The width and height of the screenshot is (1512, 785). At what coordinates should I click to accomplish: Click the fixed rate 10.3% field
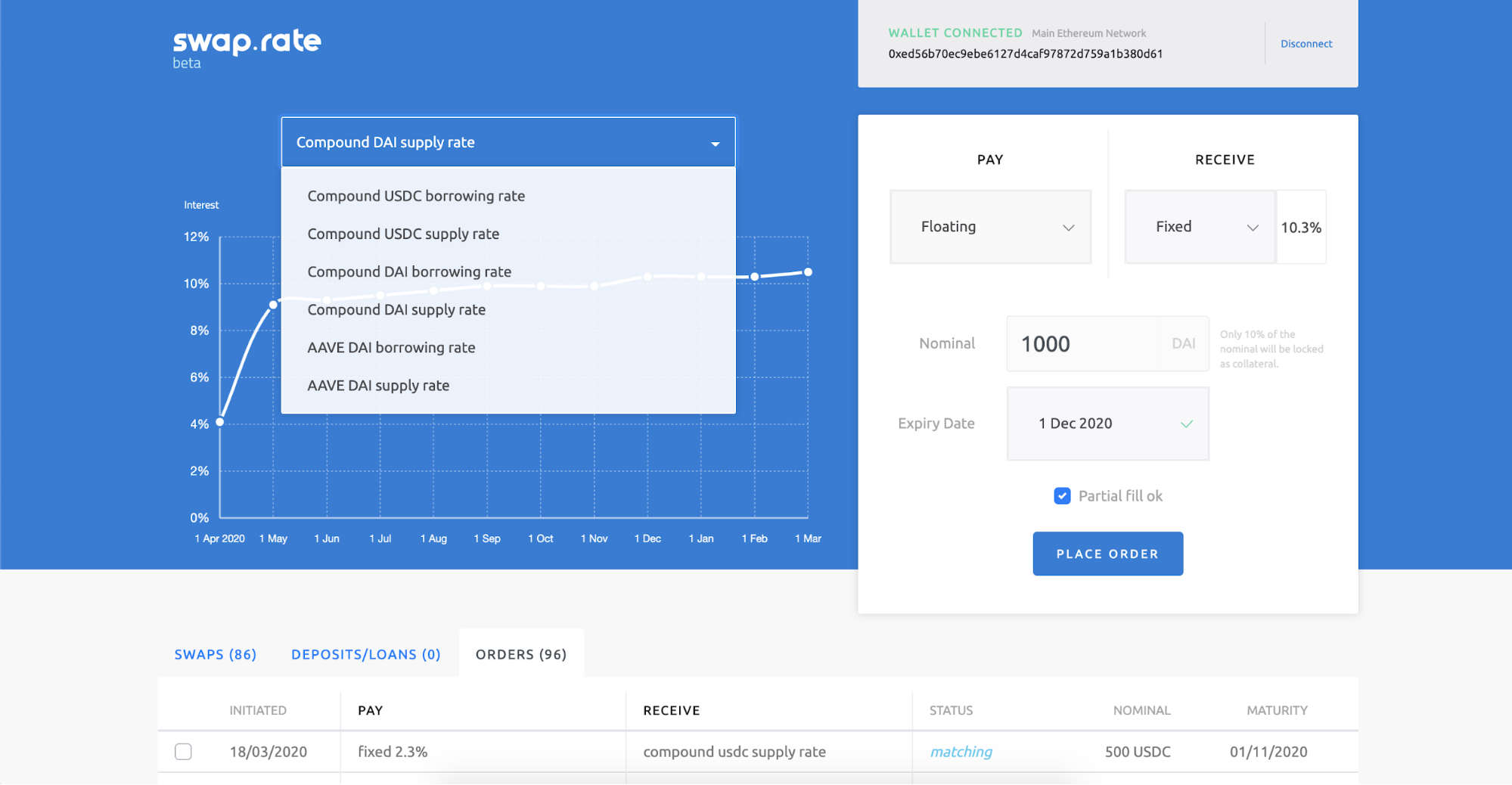1301,227
